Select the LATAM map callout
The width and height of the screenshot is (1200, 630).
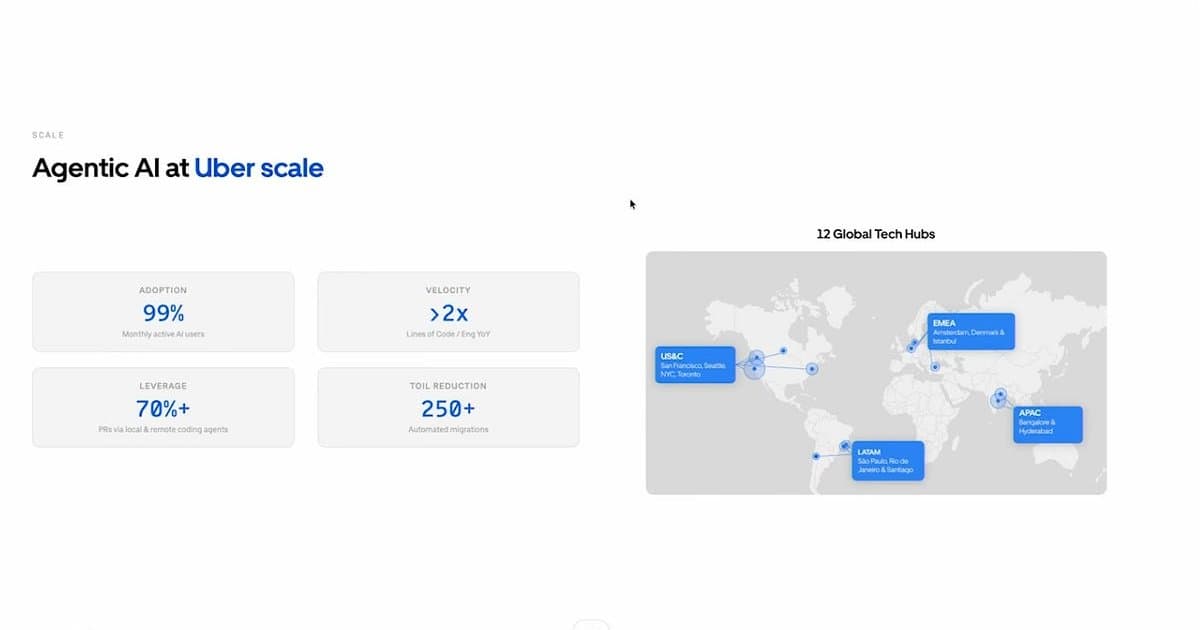[888, 461]
